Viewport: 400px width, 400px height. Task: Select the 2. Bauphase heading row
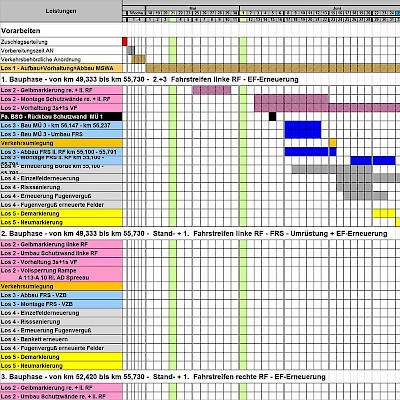[200, 233]
